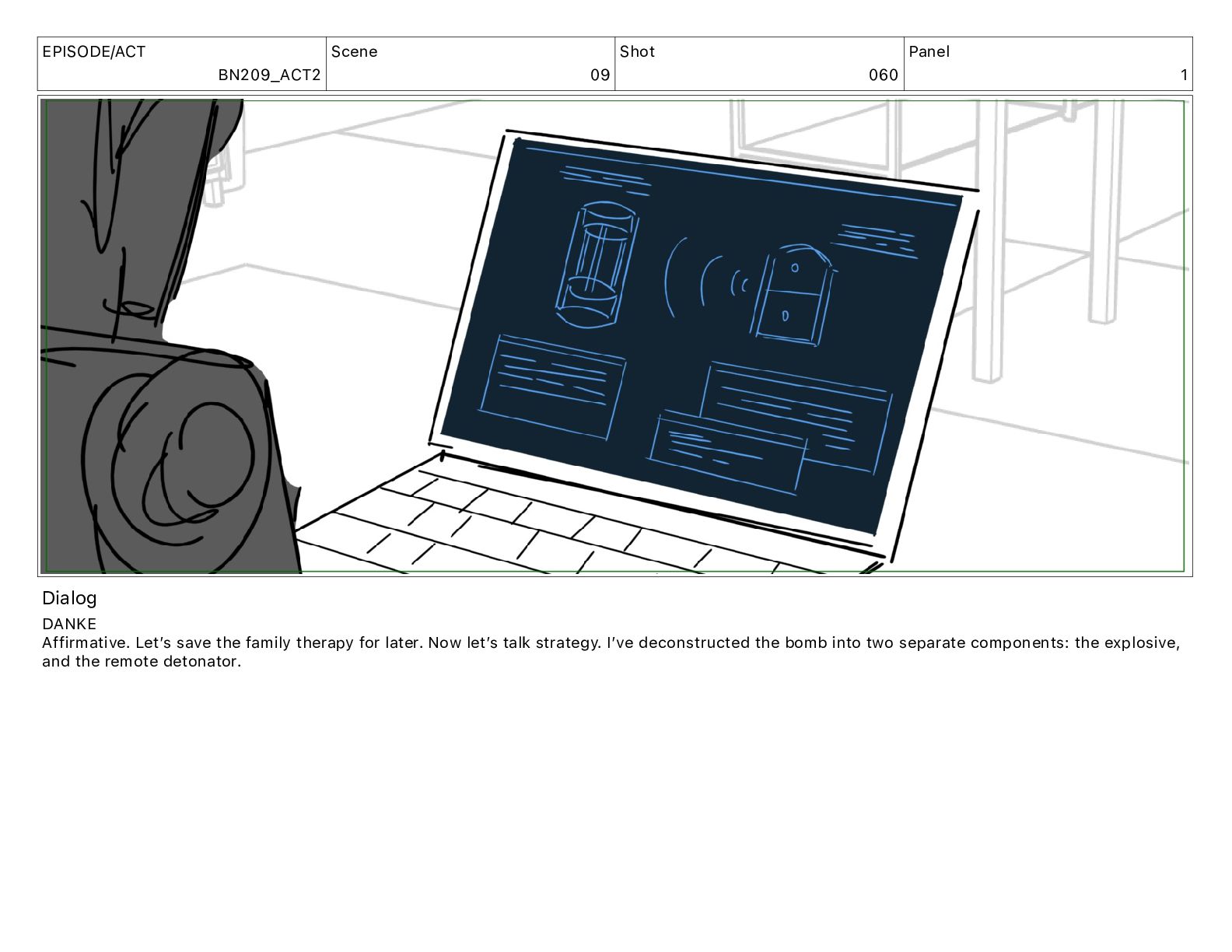Select panel number 1
The width and height of the screenshot is (1232, 952).
(x=1184, y=75)
